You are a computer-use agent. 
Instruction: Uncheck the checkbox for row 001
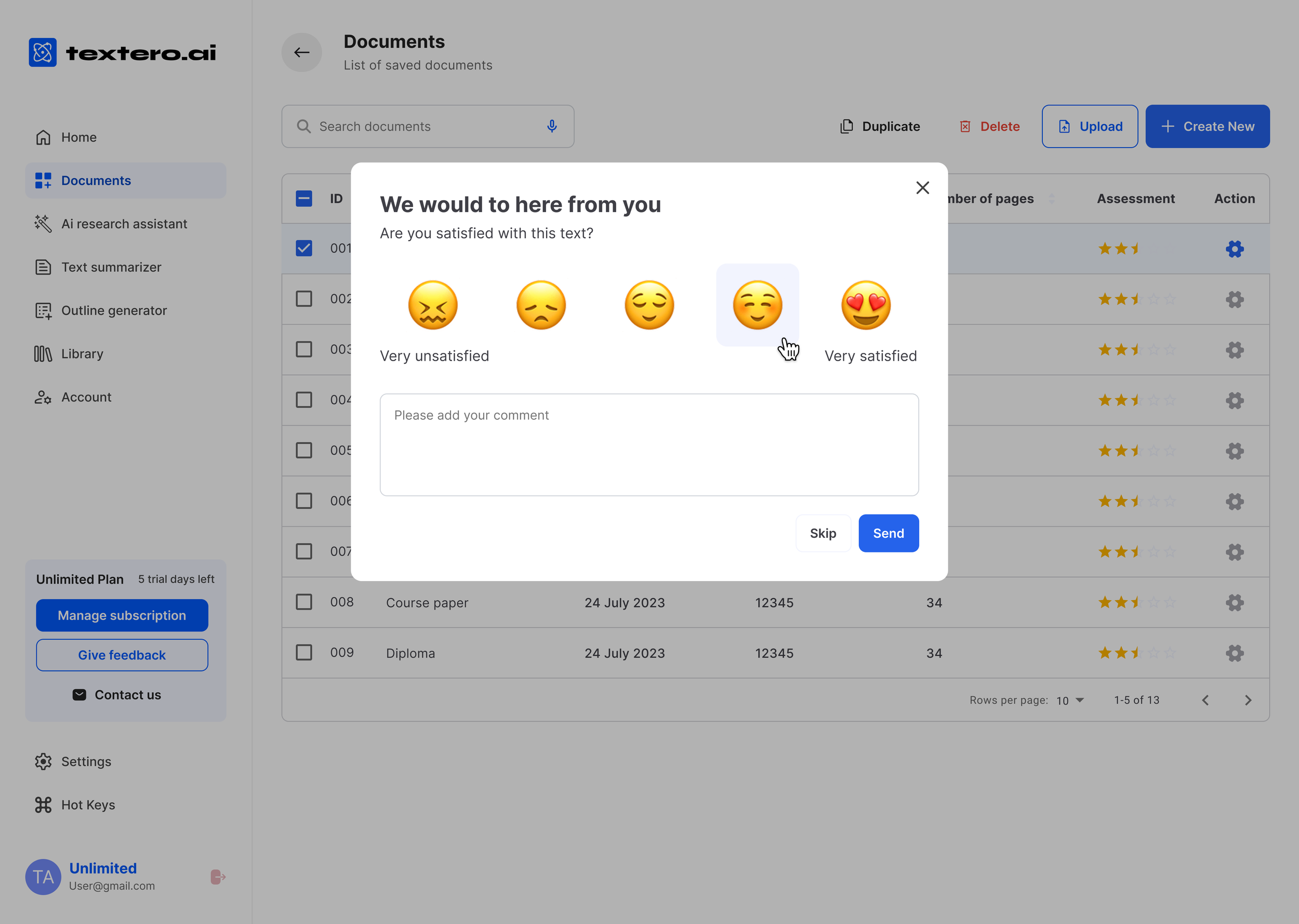pyautogui.click(x=304, y=248)
